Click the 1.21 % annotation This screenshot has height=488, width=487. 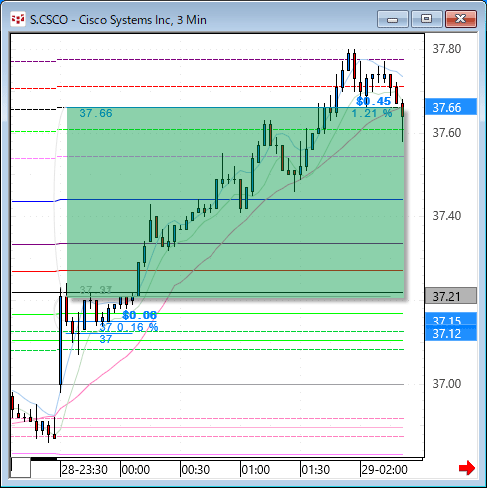(372, 114)
